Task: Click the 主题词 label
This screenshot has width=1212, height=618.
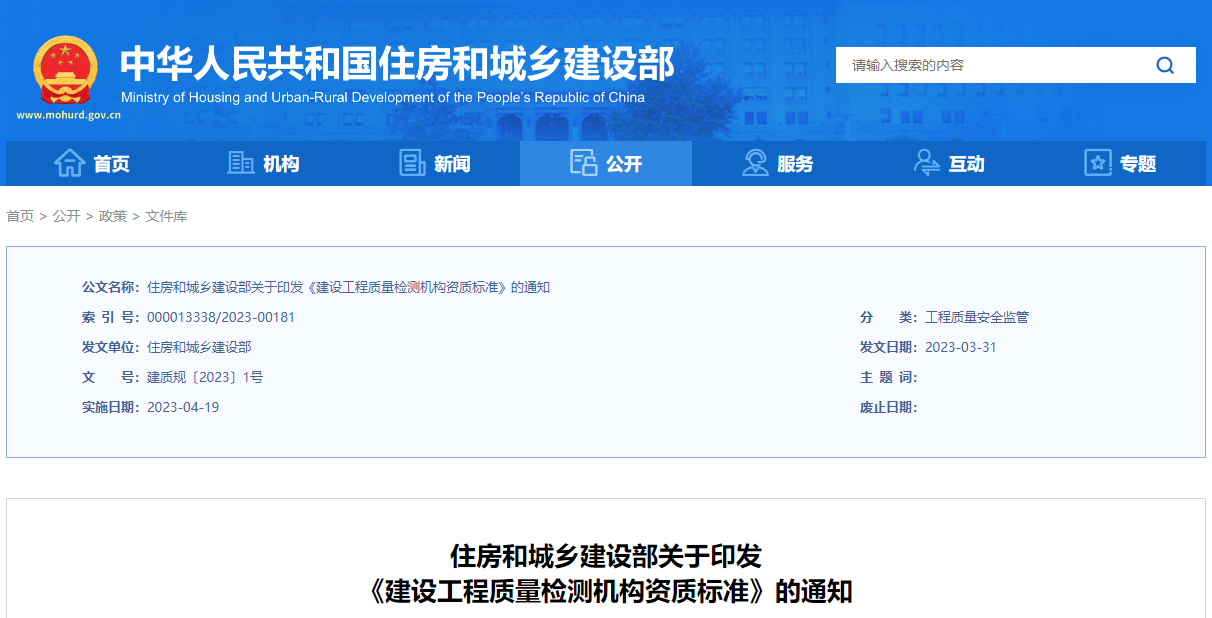Action: (x=889, y=377)
